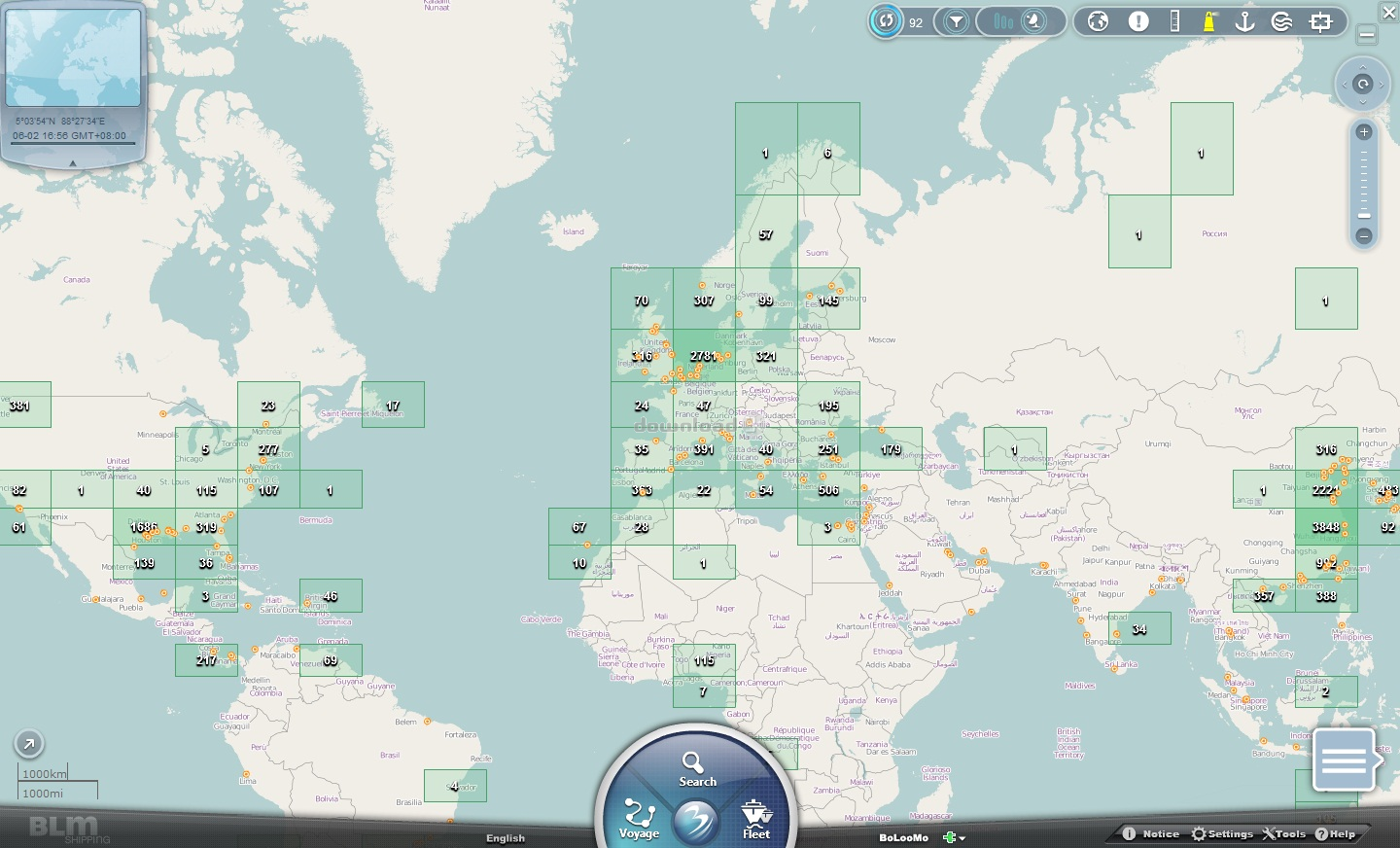Open the exclamation alert icon
The image size is (1400, 848).
[x=1138, y=21]
